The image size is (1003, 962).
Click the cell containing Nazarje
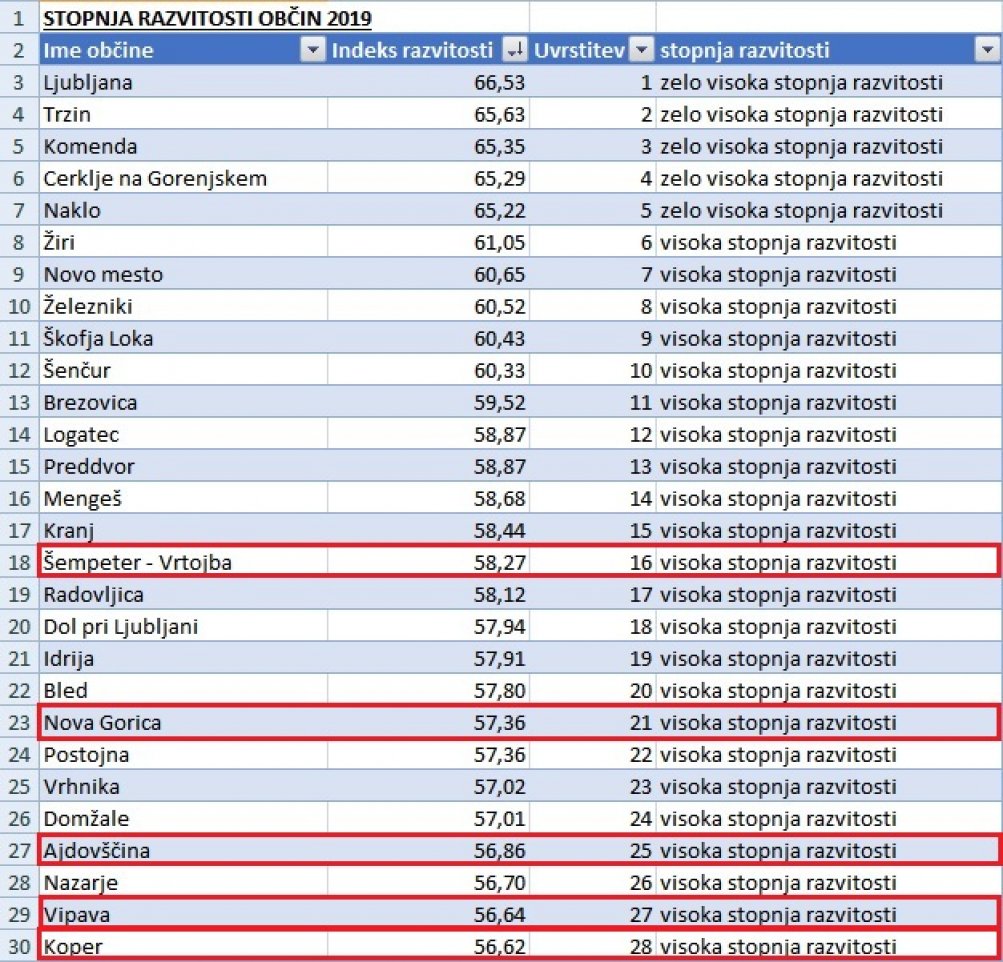point(184,882)
